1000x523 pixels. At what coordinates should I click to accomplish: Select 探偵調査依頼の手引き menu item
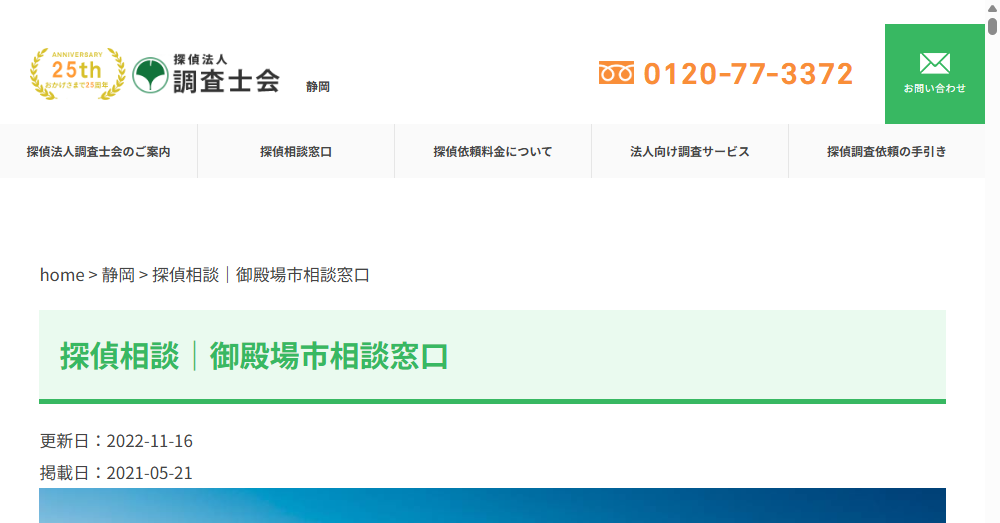(x=886, y=152)
